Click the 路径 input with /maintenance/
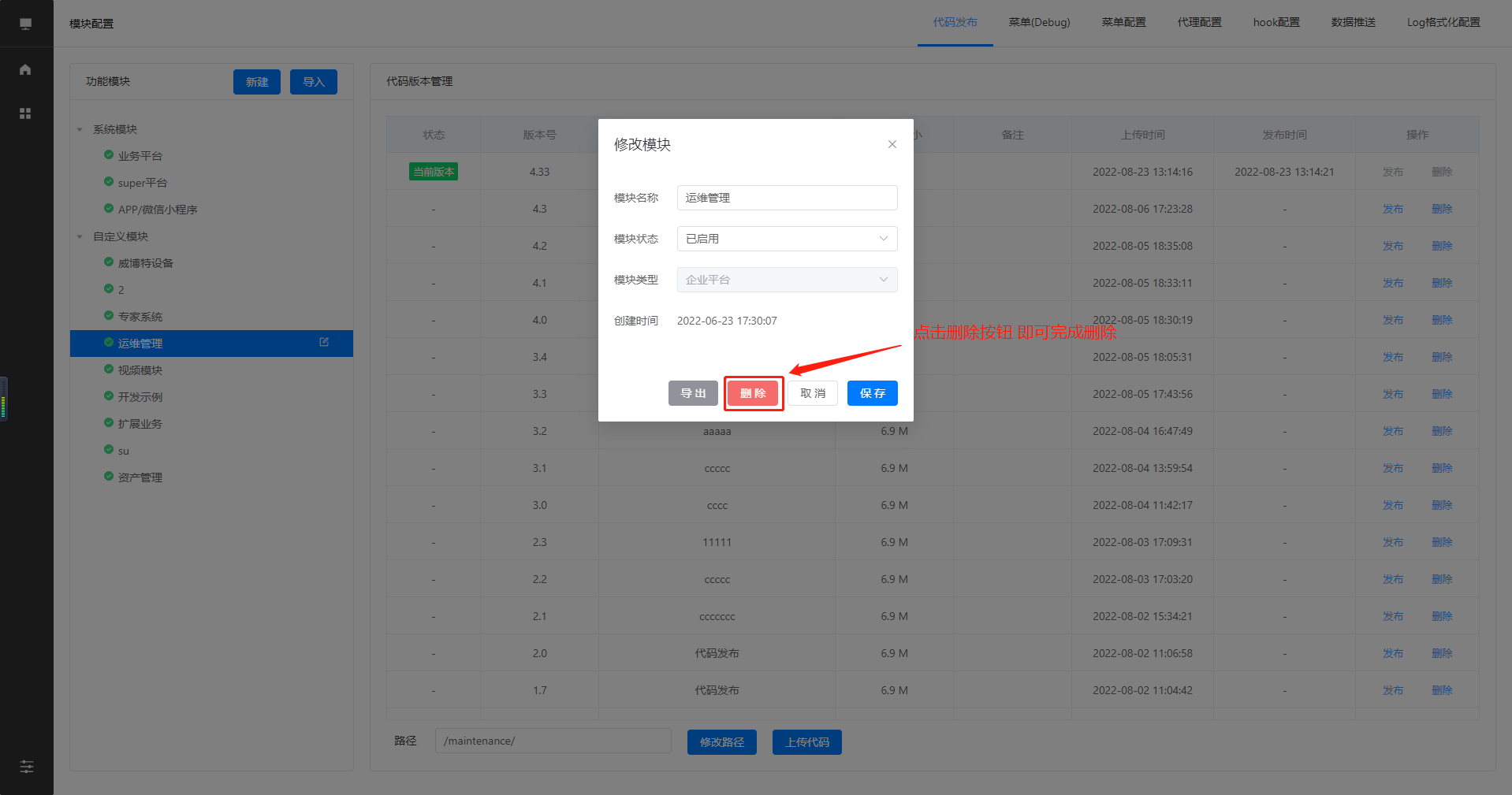 553,741
